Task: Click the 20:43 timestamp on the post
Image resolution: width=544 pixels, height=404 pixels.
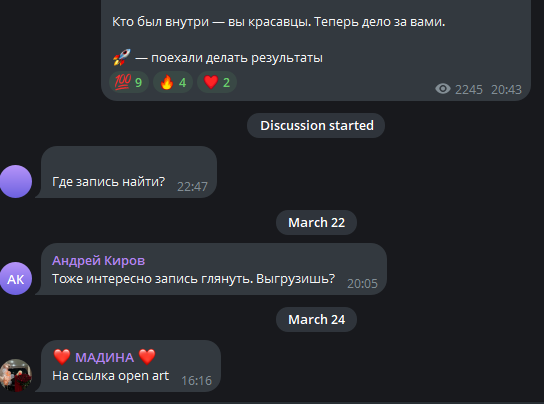Action: point(506,90)
